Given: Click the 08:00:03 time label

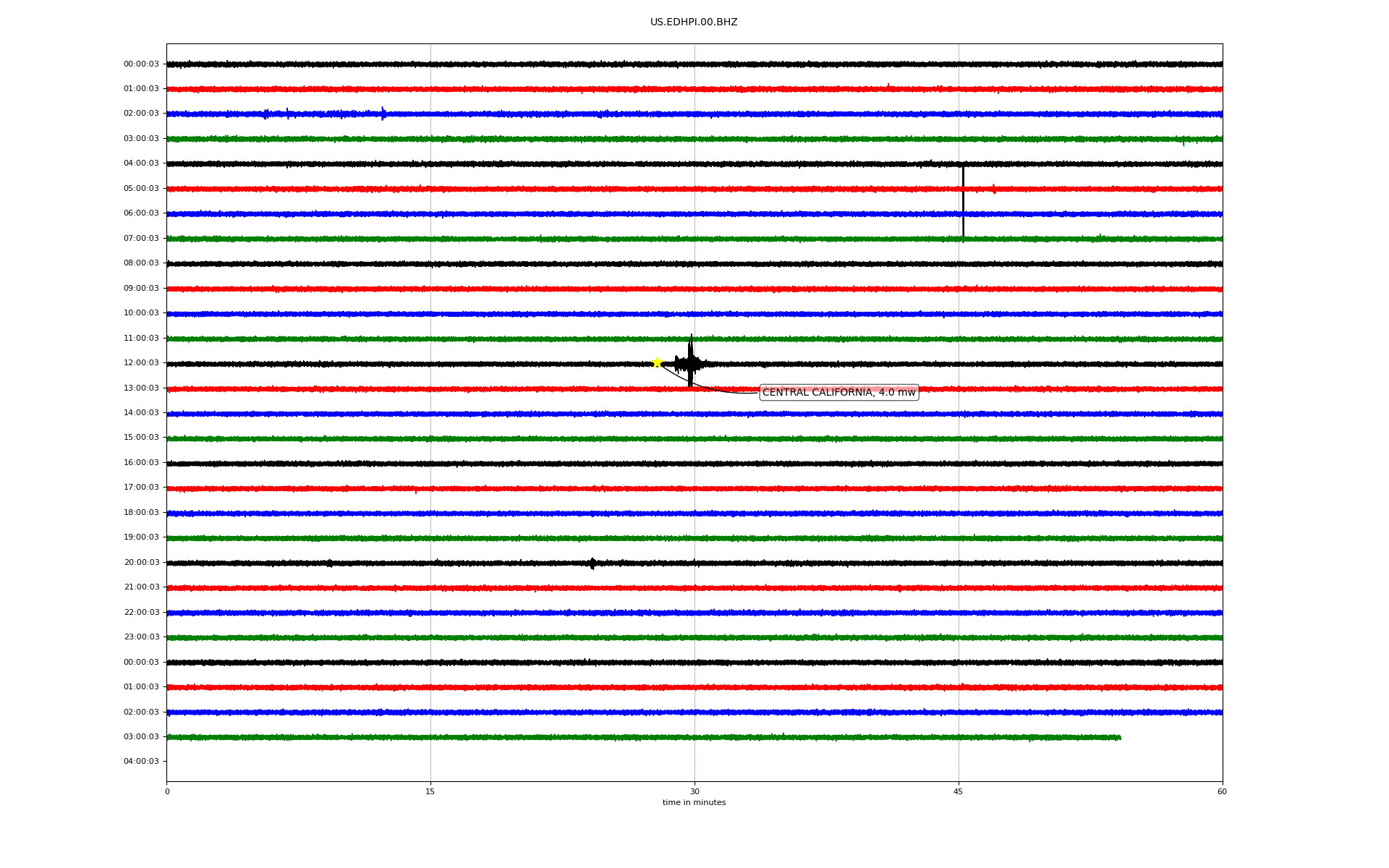Looking at the screenshot, I should (141, 263).
